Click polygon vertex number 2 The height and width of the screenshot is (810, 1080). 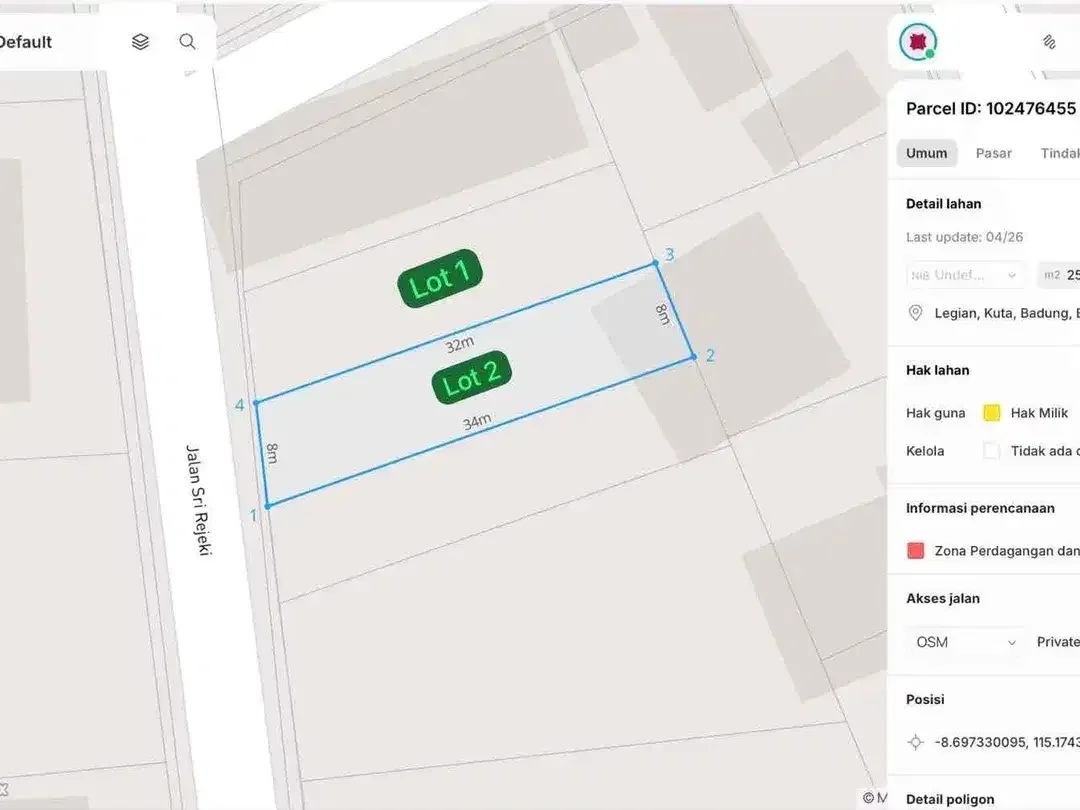tap(694, 357)
